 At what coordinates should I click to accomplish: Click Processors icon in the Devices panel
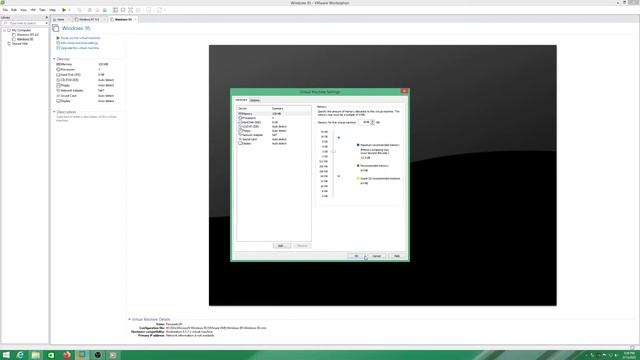[x=58, y=69]
